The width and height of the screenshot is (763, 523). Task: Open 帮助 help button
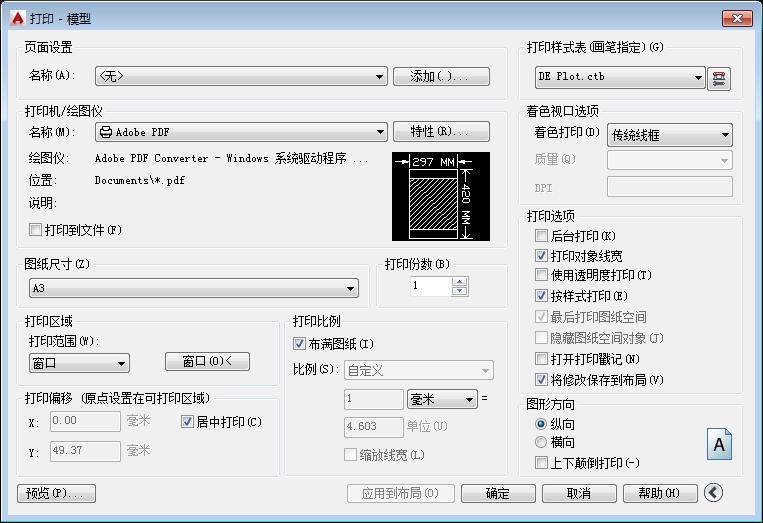tap(660, 493)
